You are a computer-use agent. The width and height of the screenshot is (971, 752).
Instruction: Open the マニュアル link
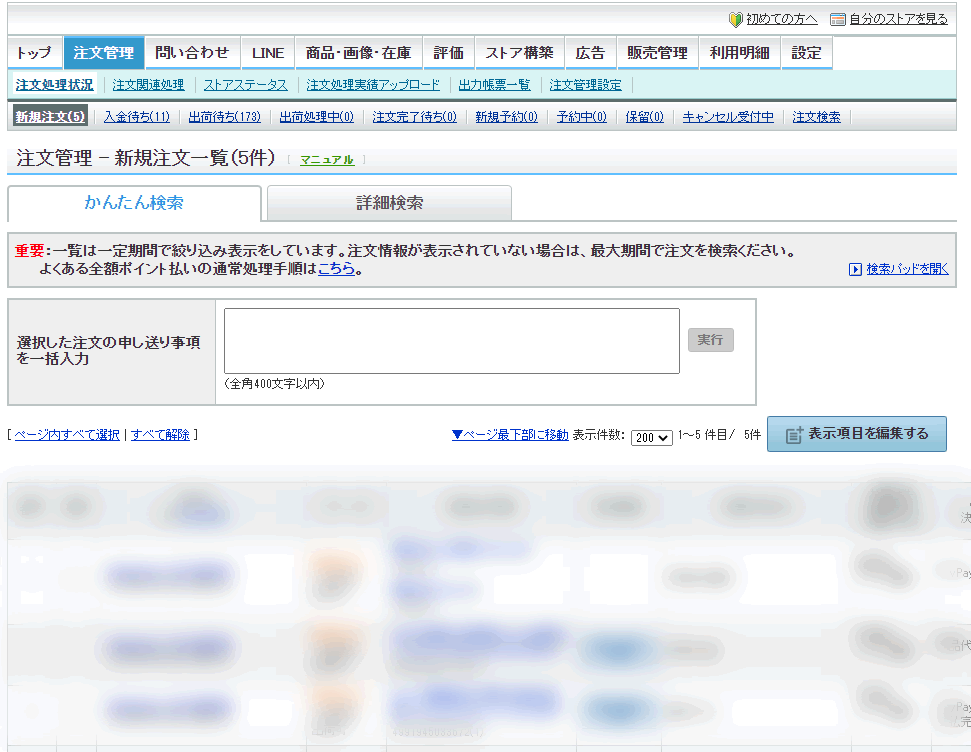[x=326, y=160]
